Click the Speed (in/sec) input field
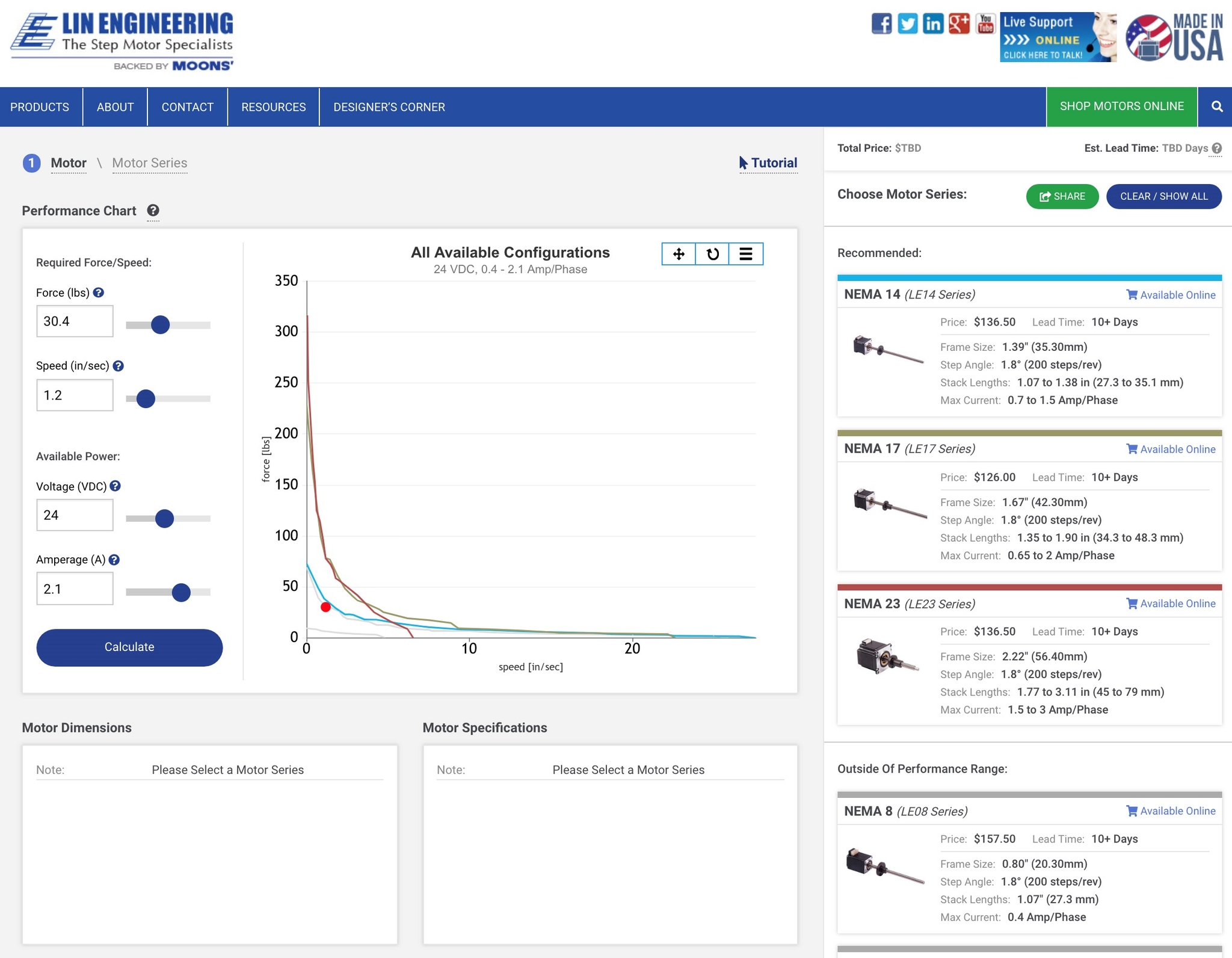 pos(75,395)
